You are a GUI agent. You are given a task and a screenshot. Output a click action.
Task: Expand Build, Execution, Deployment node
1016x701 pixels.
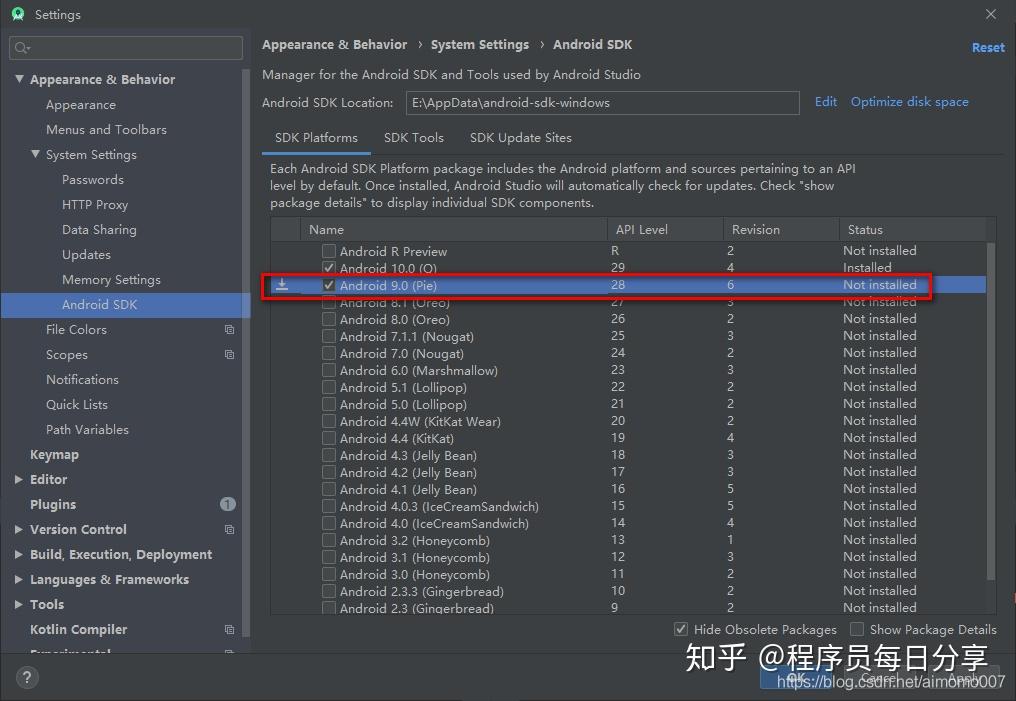pyautogui.click(x=19, y=555)
